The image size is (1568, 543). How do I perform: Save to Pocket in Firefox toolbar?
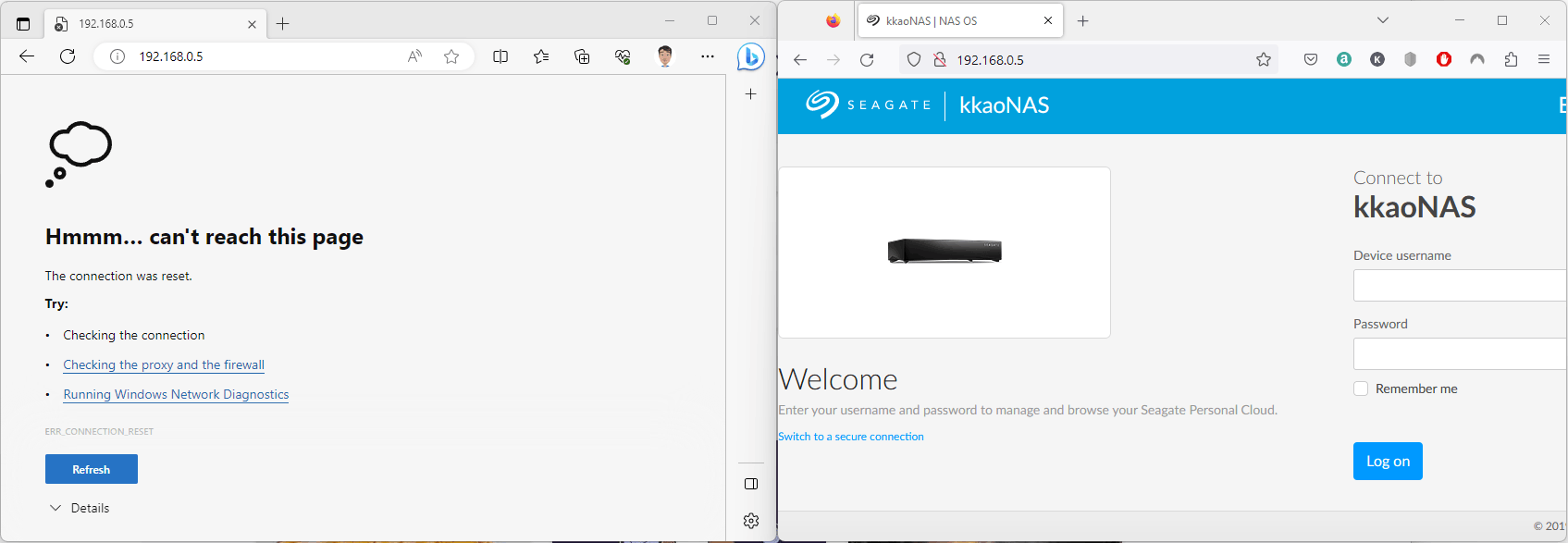click(x=1311, y=60)
